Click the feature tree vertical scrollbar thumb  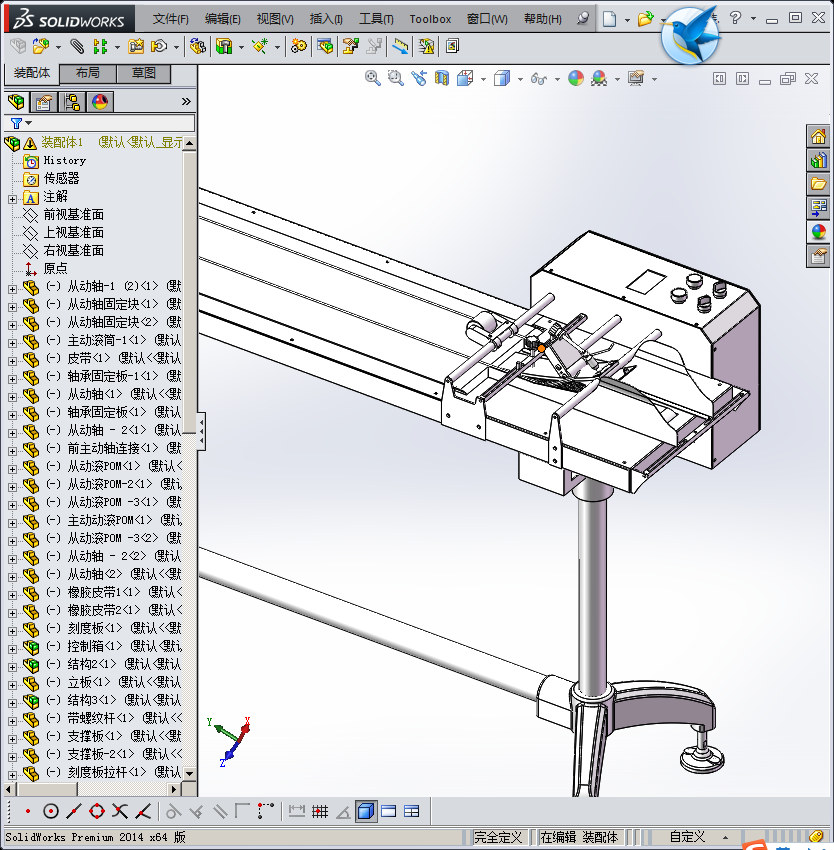tap(189, 292)
